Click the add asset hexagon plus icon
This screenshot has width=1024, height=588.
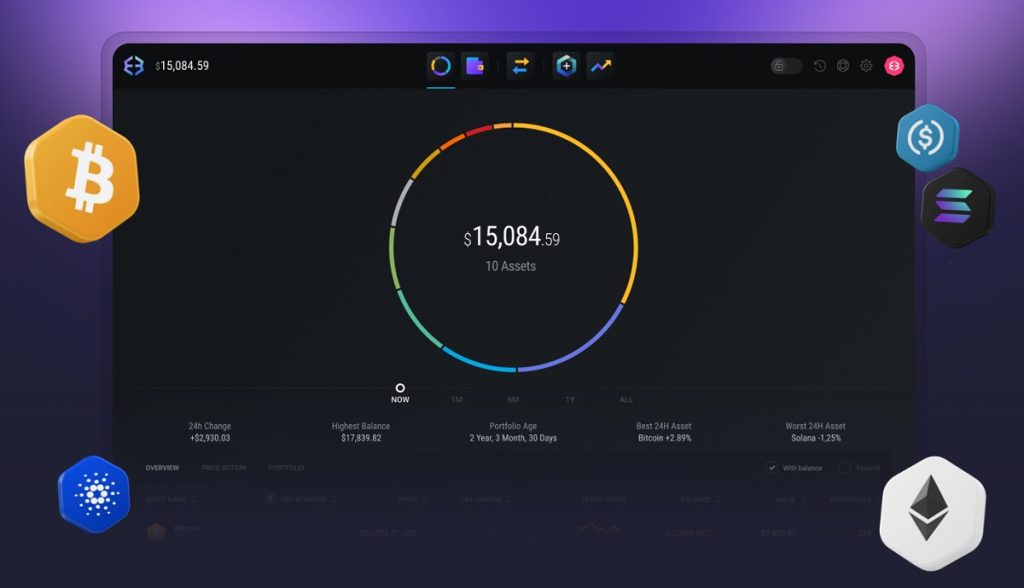tap(565, 66)
